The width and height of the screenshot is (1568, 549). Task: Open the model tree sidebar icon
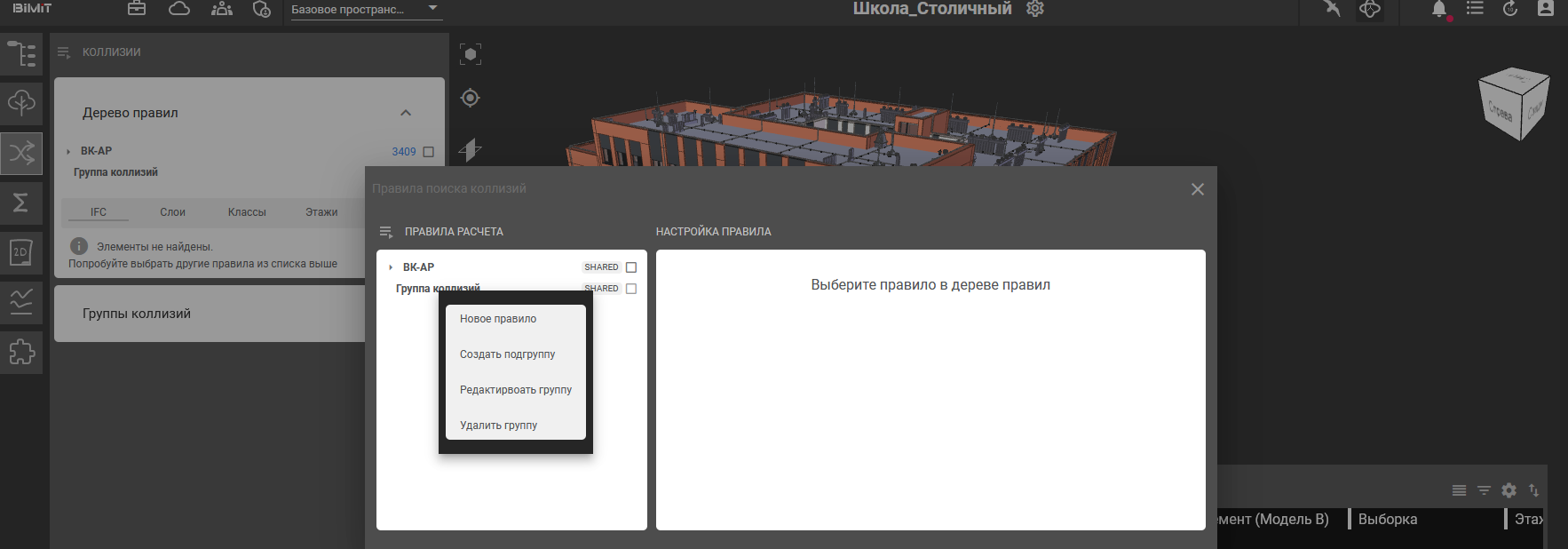click(21, 54)
